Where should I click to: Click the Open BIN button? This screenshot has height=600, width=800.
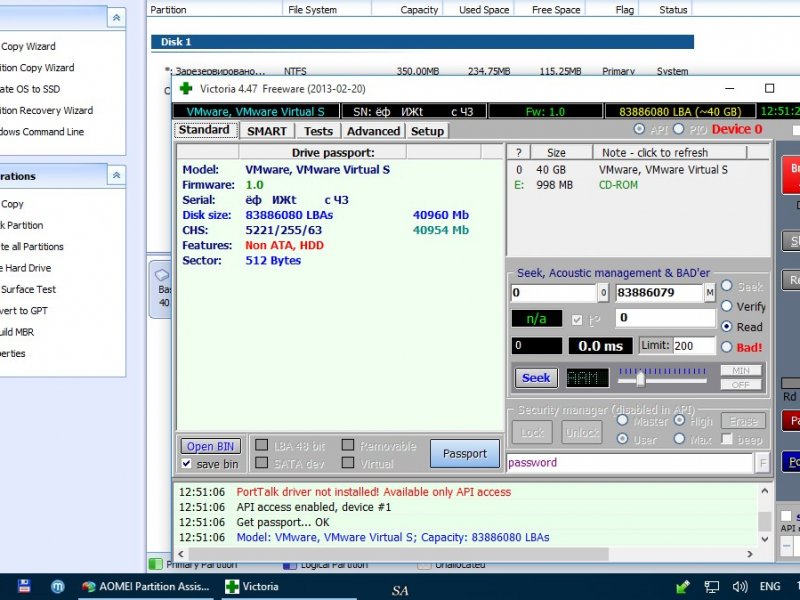click(210, 446)
